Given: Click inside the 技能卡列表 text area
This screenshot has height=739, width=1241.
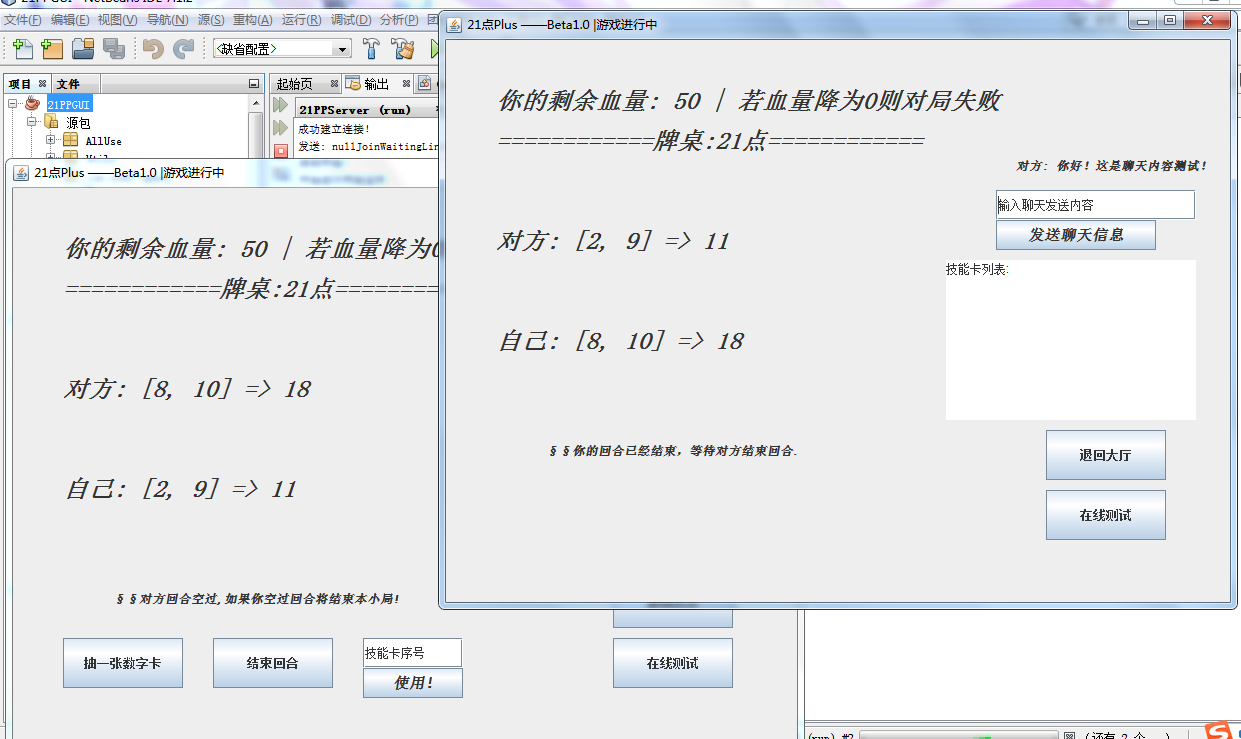Looking at the screenshot, I should [x=1071, y=340].
